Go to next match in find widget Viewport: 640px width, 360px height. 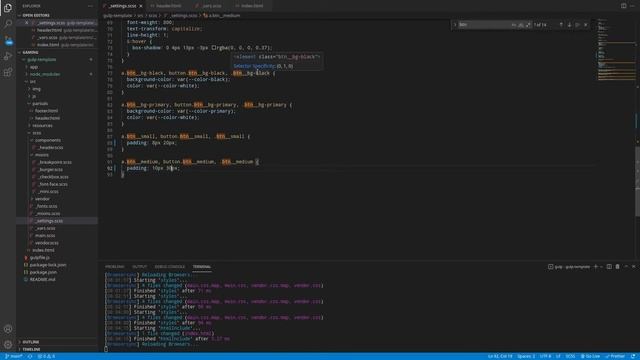pos(569,24)
